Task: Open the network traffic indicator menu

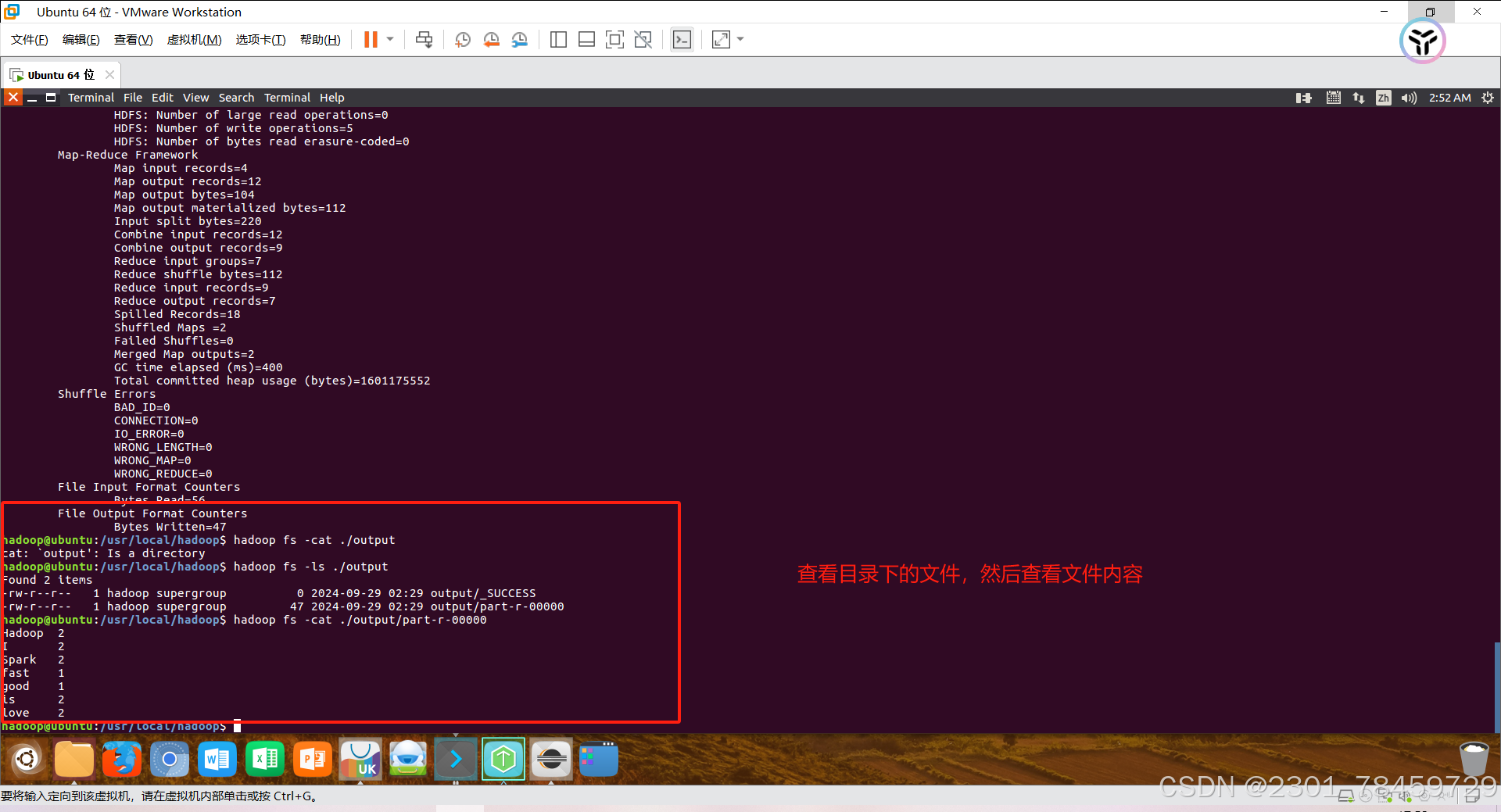Action: (x=1358, y=97)
